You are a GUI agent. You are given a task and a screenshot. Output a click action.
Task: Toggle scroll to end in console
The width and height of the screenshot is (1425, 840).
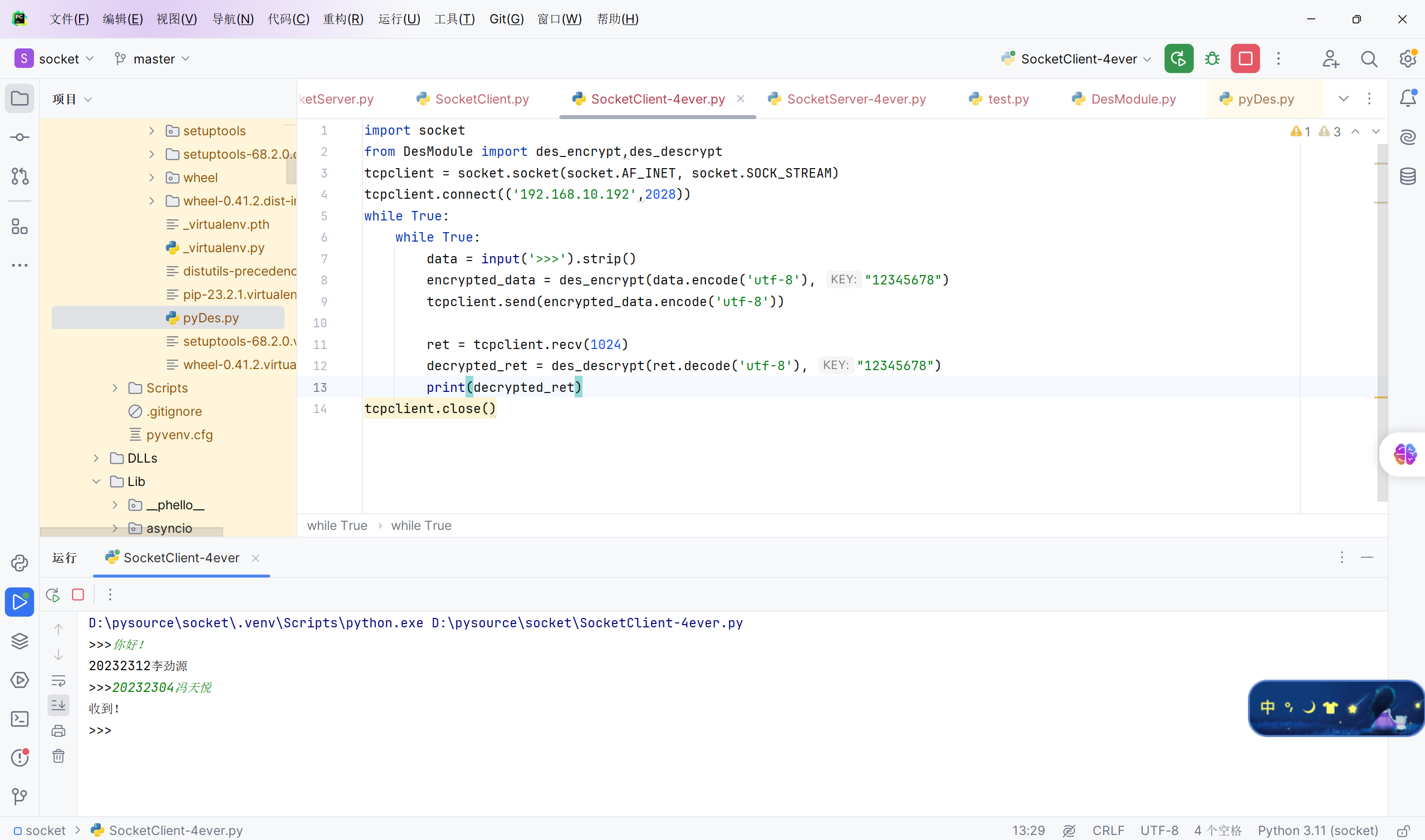[x=58, y=705]
